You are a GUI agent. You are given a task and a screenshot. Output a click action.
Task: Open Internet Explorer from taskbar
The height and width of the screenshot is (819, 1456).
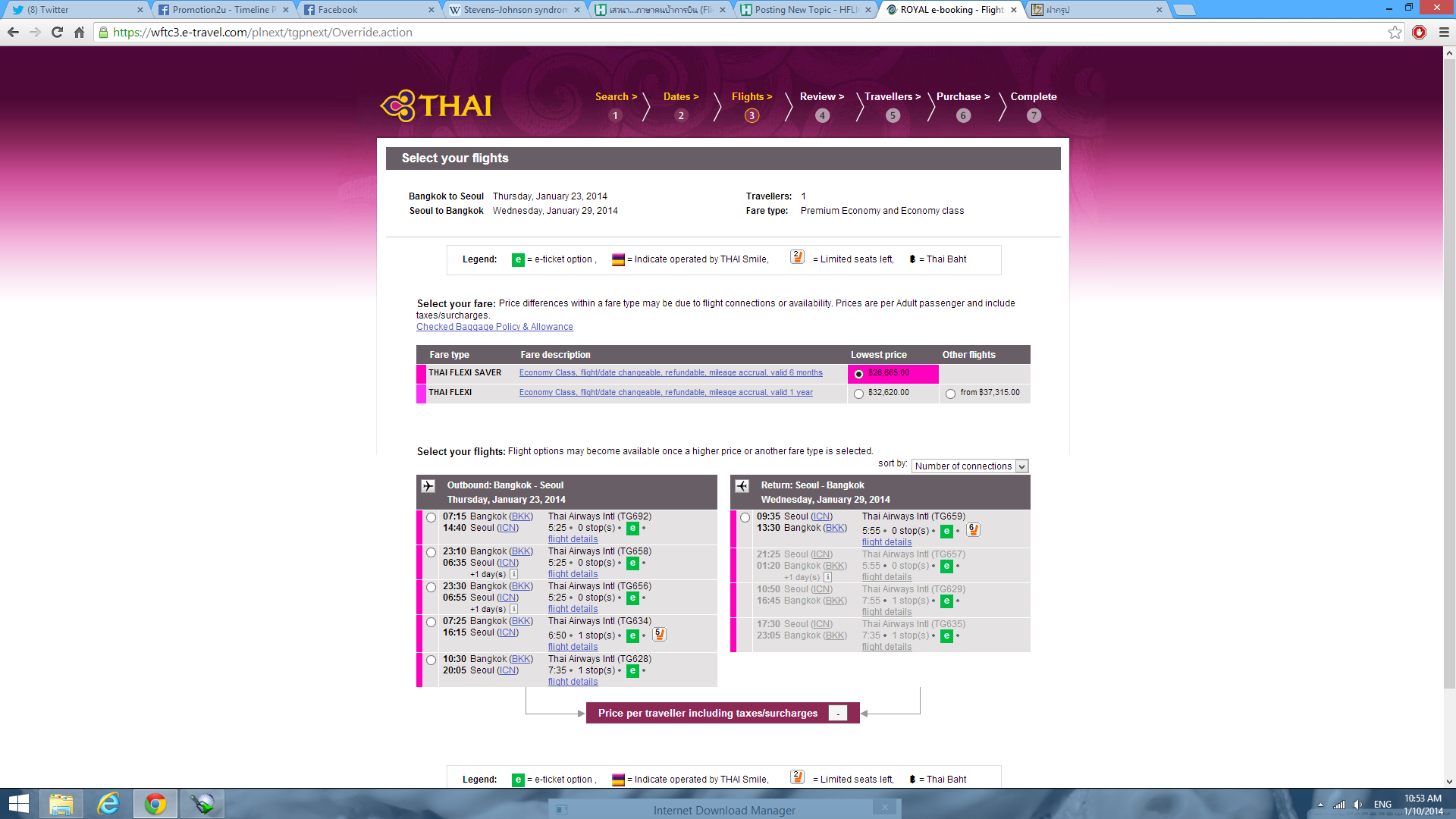point(109,803)
